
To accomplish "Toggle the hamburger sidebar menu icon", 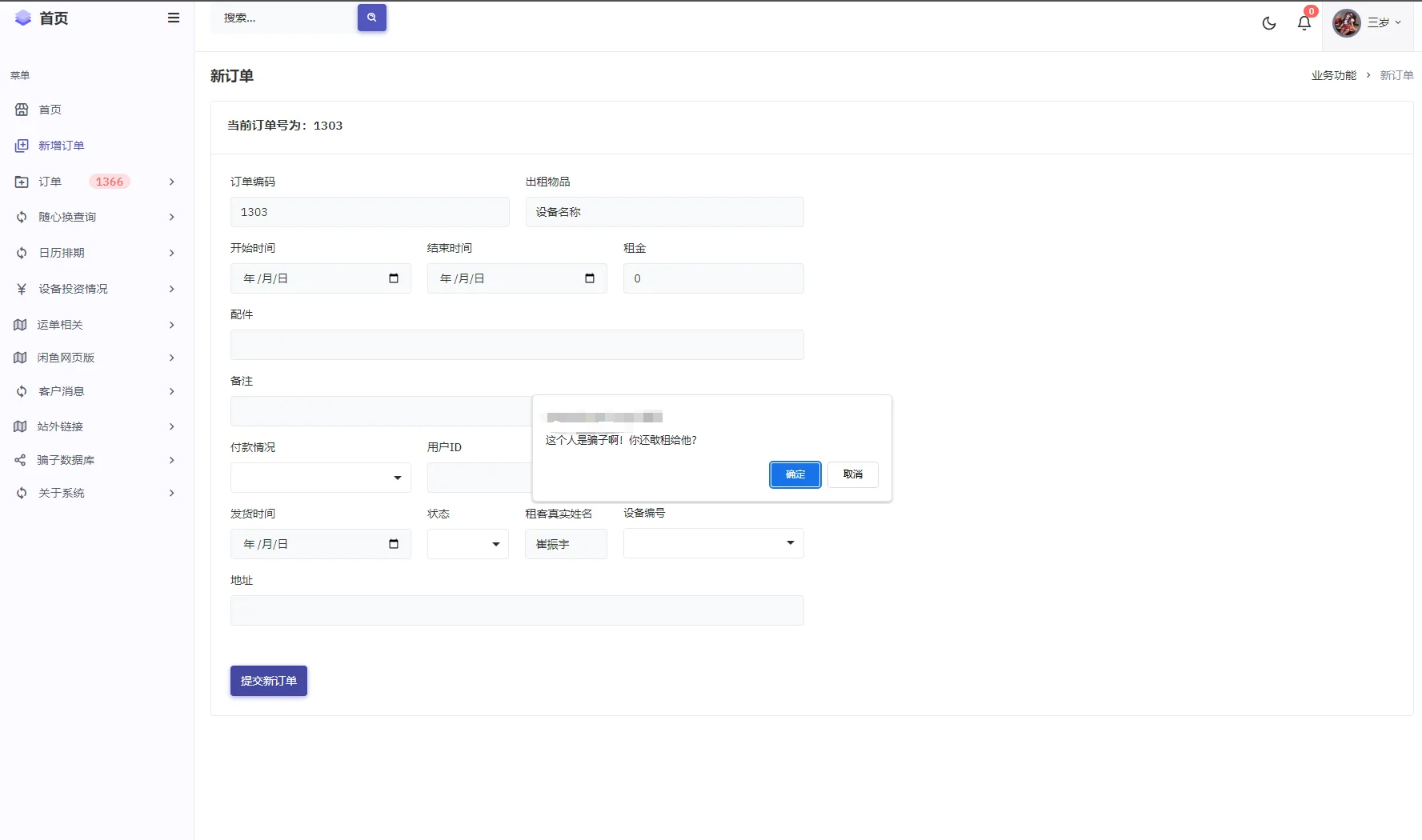I will 174,18.
